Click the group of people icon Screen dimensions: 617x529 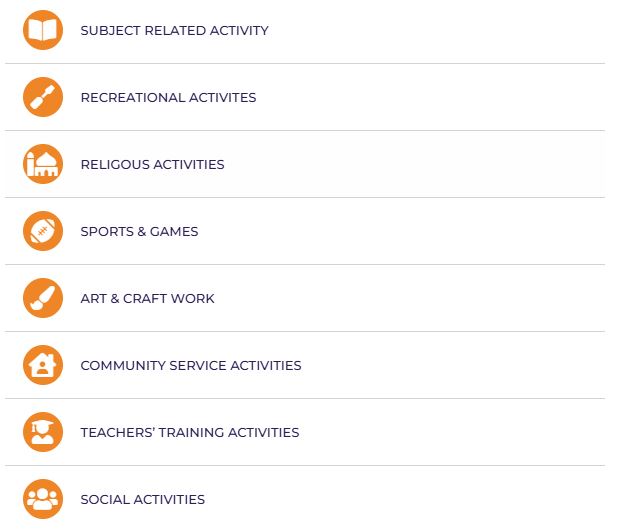tap(43, 499)
